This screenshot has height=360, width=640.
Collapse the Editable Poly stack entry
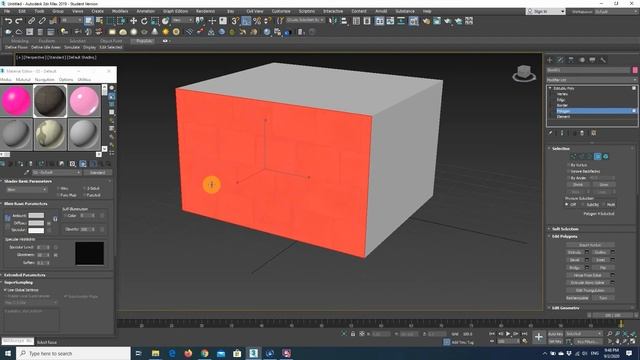[550, 88]
